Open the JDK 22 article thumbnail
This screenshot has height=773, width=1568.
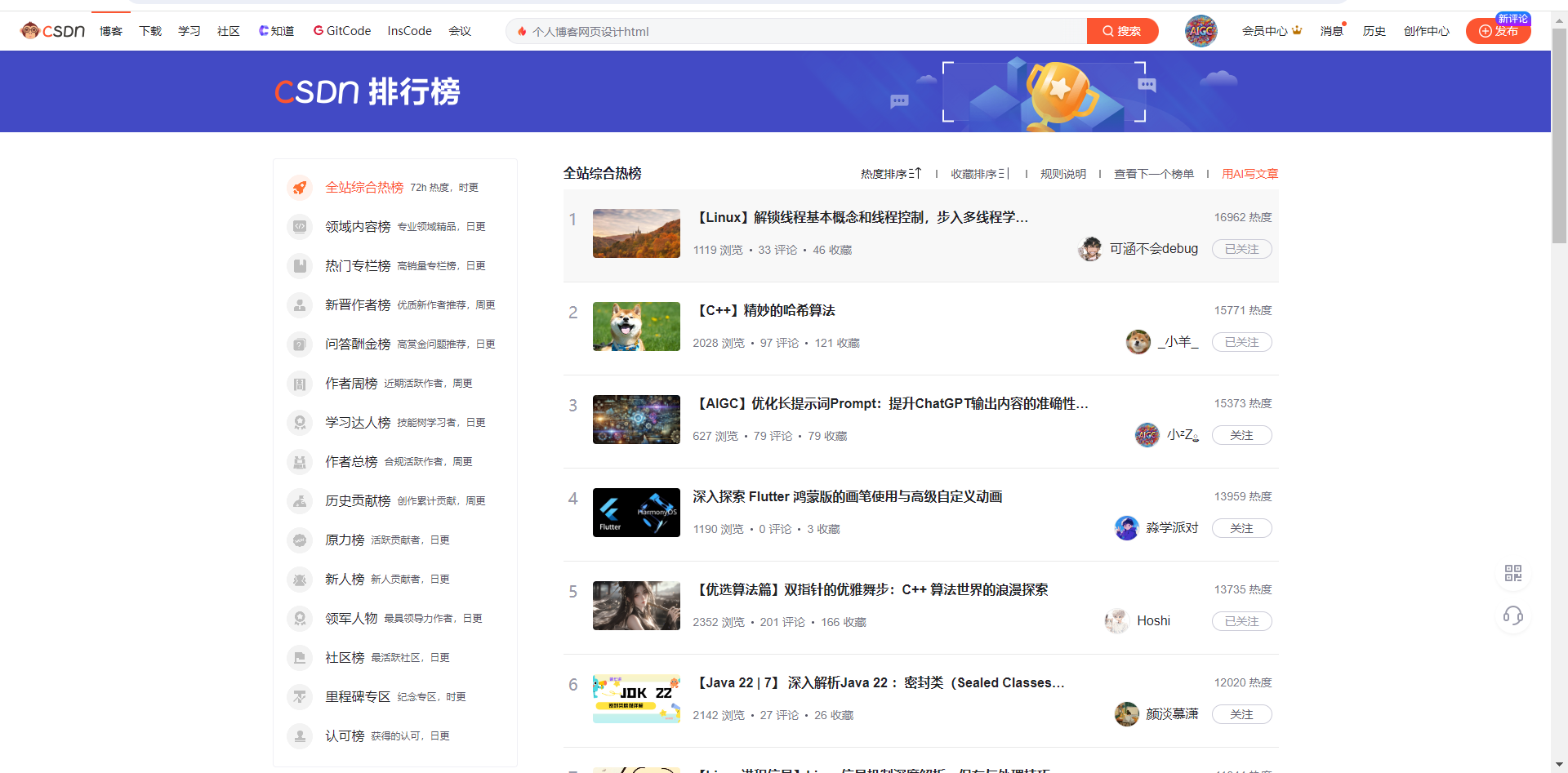click(636, 699)
